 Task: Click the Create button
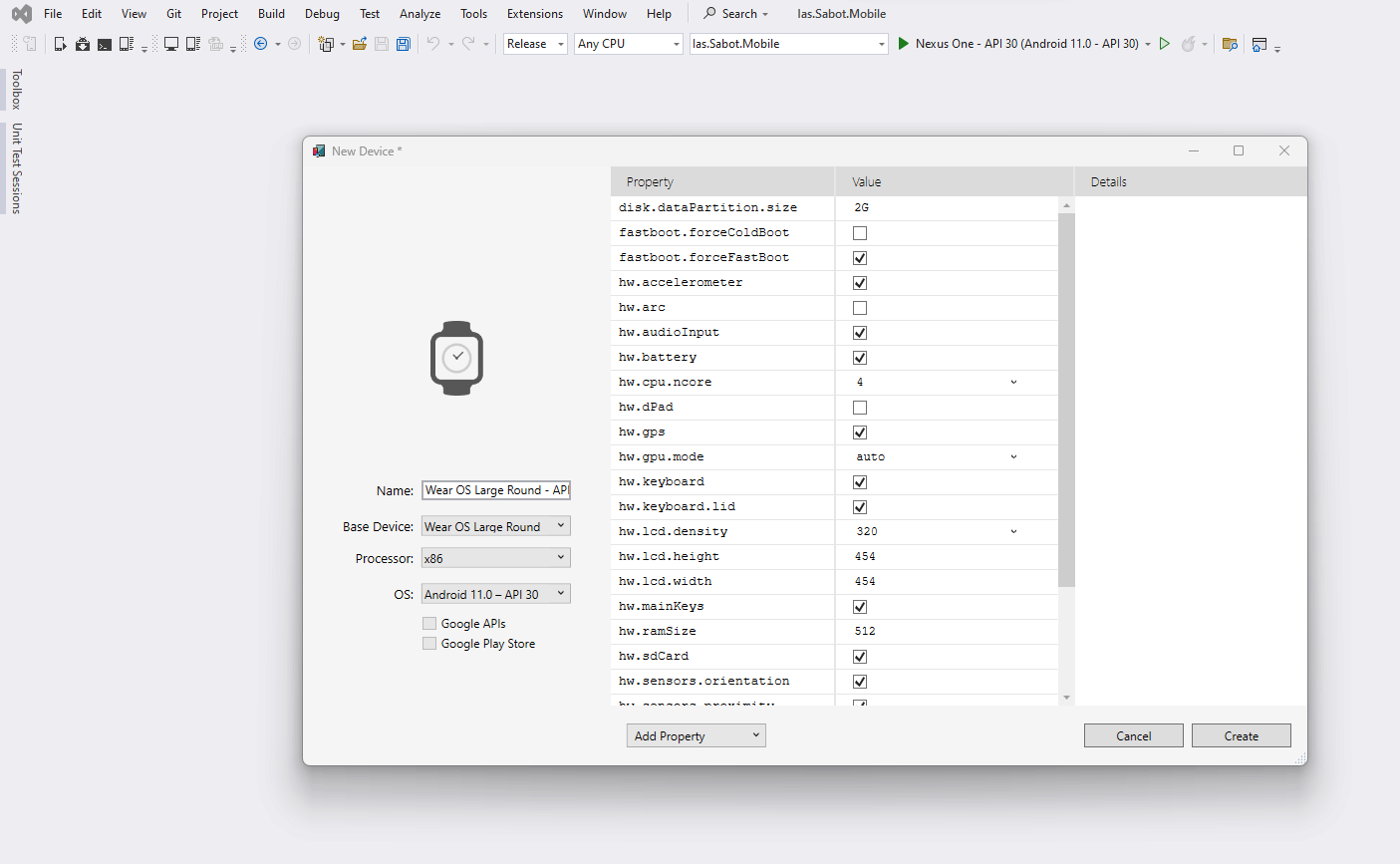[x=1242, y=736]
